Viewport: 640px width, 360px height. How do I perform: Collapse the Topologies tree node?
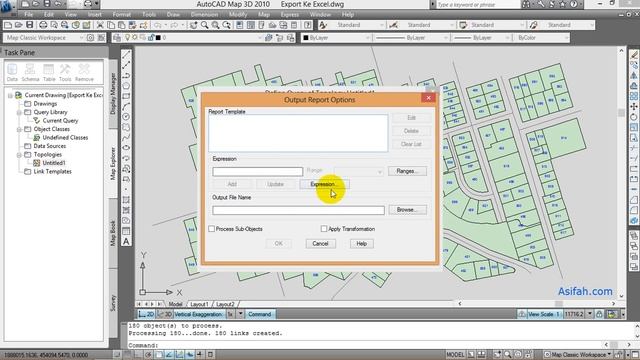19,155
